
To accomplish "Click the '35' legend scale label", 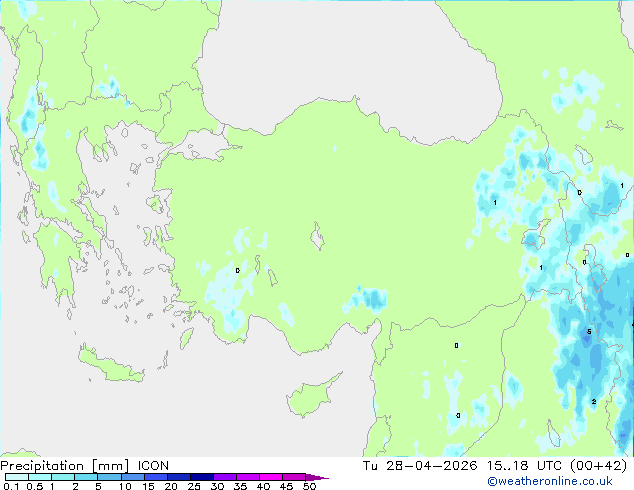I will tap(240, 486).
